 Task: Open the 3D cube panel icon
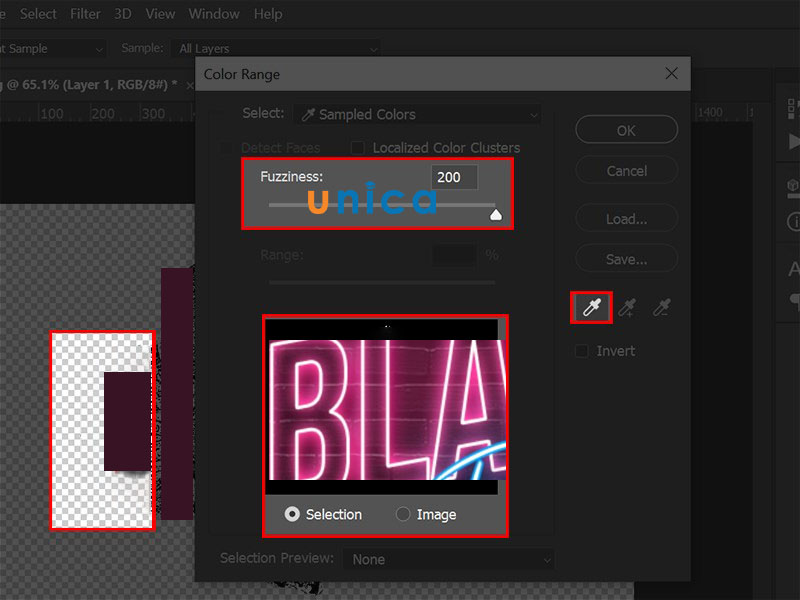[x=793, y=186]
